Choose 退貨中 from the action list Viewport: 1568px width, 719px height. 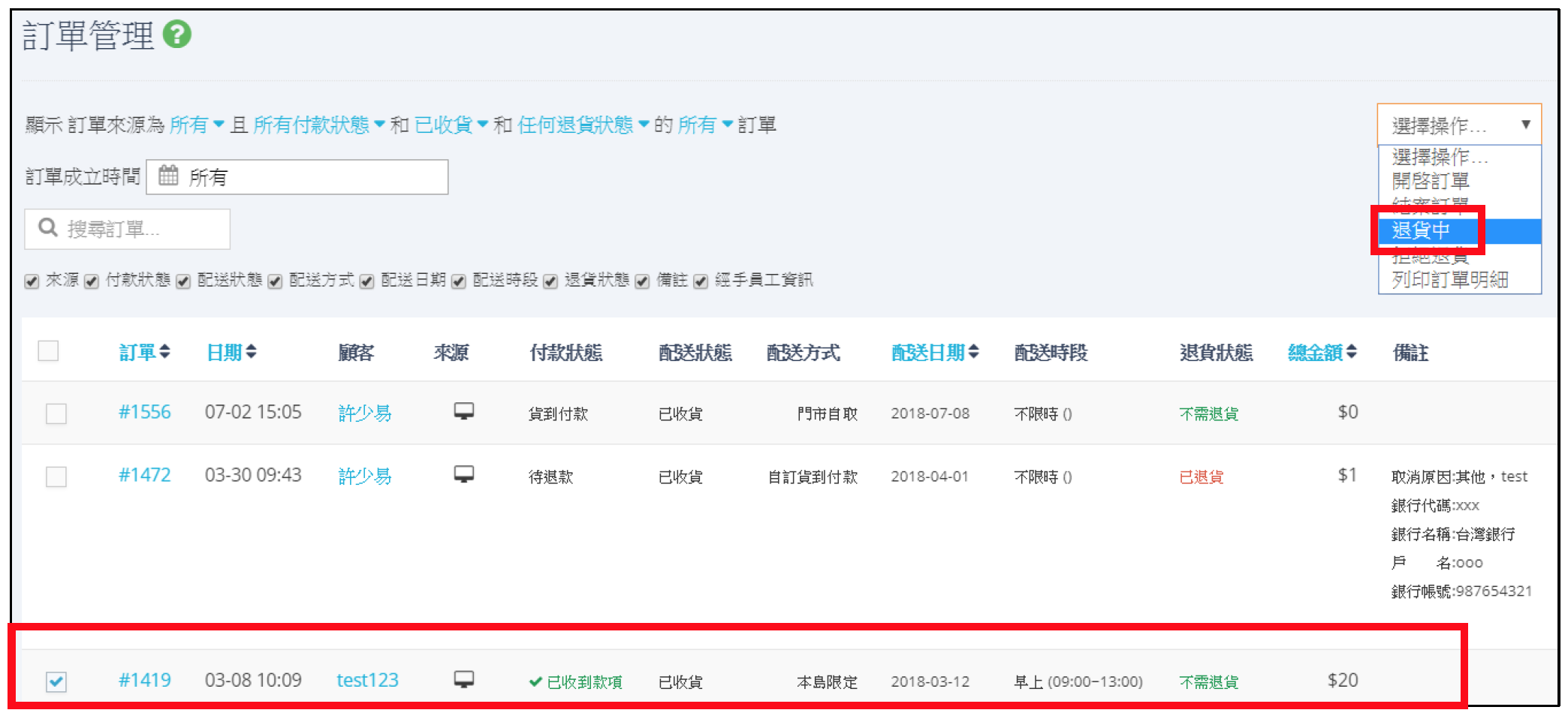(x=1459, y=230)
